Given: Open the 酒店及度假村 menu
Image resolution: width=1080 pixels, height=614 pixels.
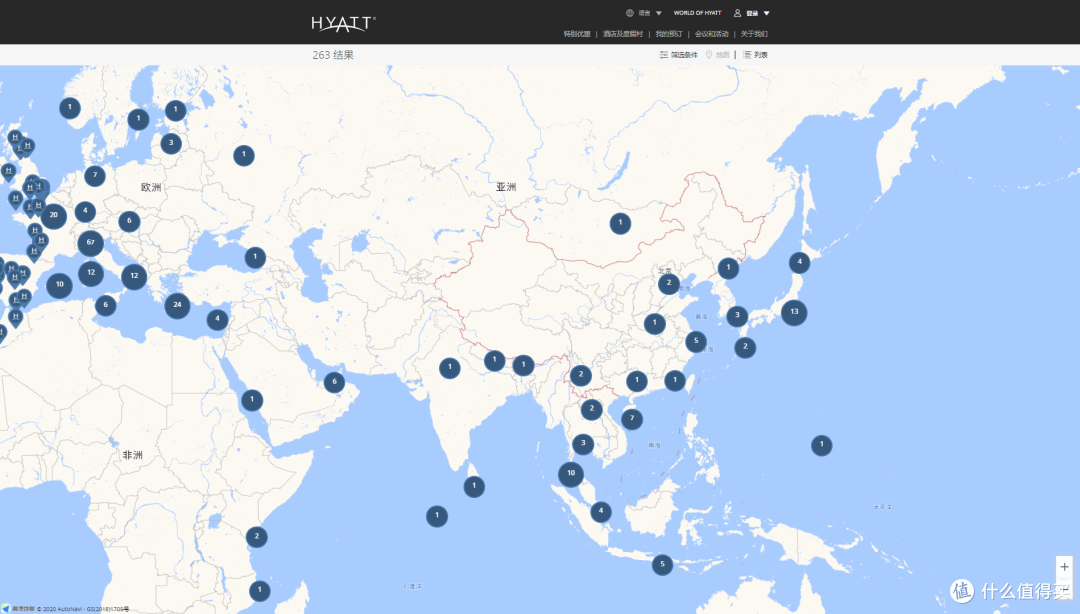Looking at the screenshot, I should coord(623,34).
